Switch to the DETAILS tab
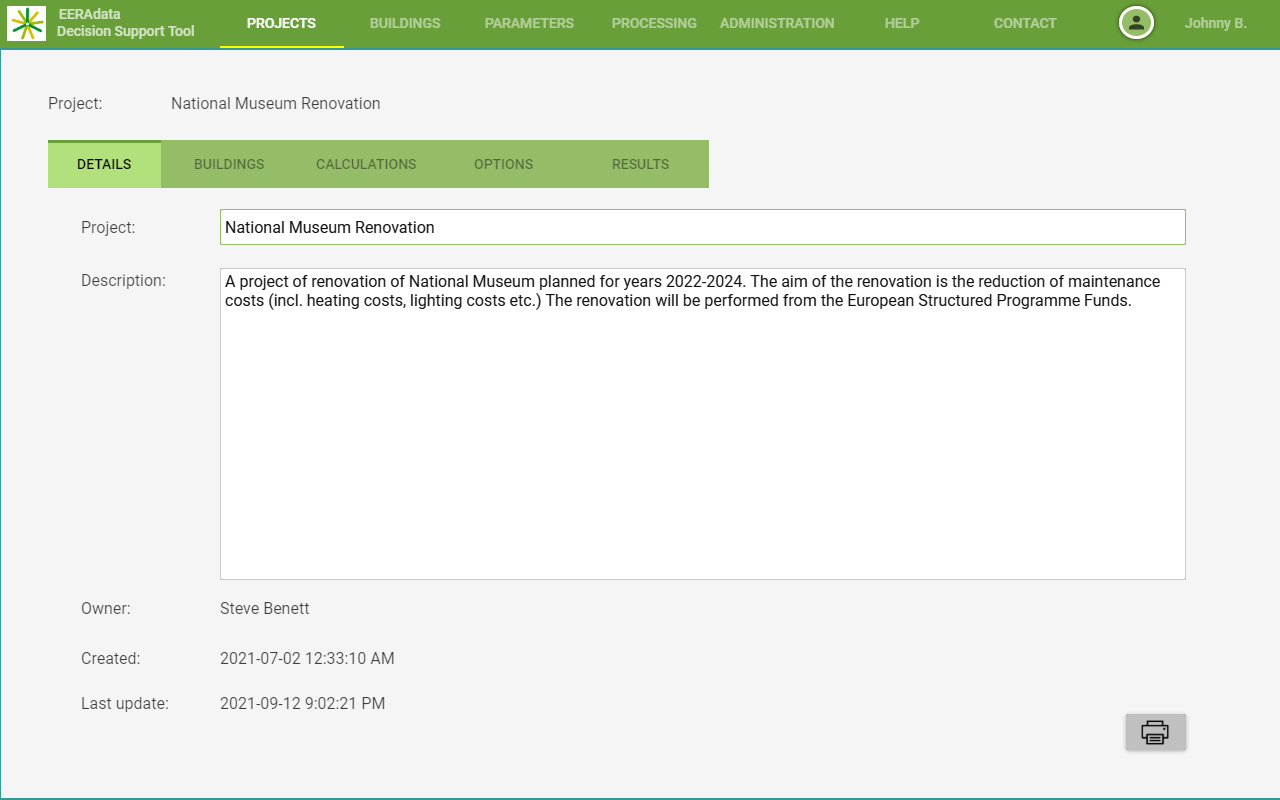Screen dimensions: 1280x800 pos(104,164)
